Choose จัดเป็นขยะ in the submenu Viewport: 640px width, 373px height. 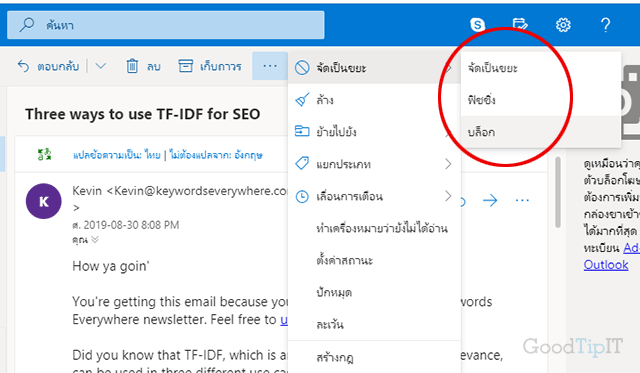pos(541,68)
